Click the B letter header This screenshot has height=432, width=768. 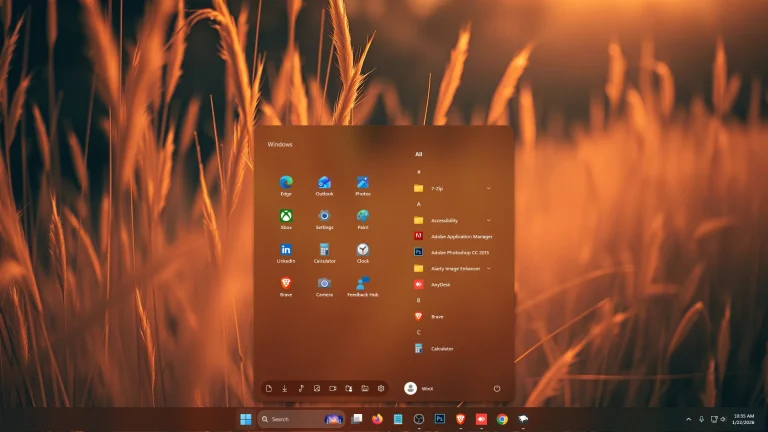[418, 300]
